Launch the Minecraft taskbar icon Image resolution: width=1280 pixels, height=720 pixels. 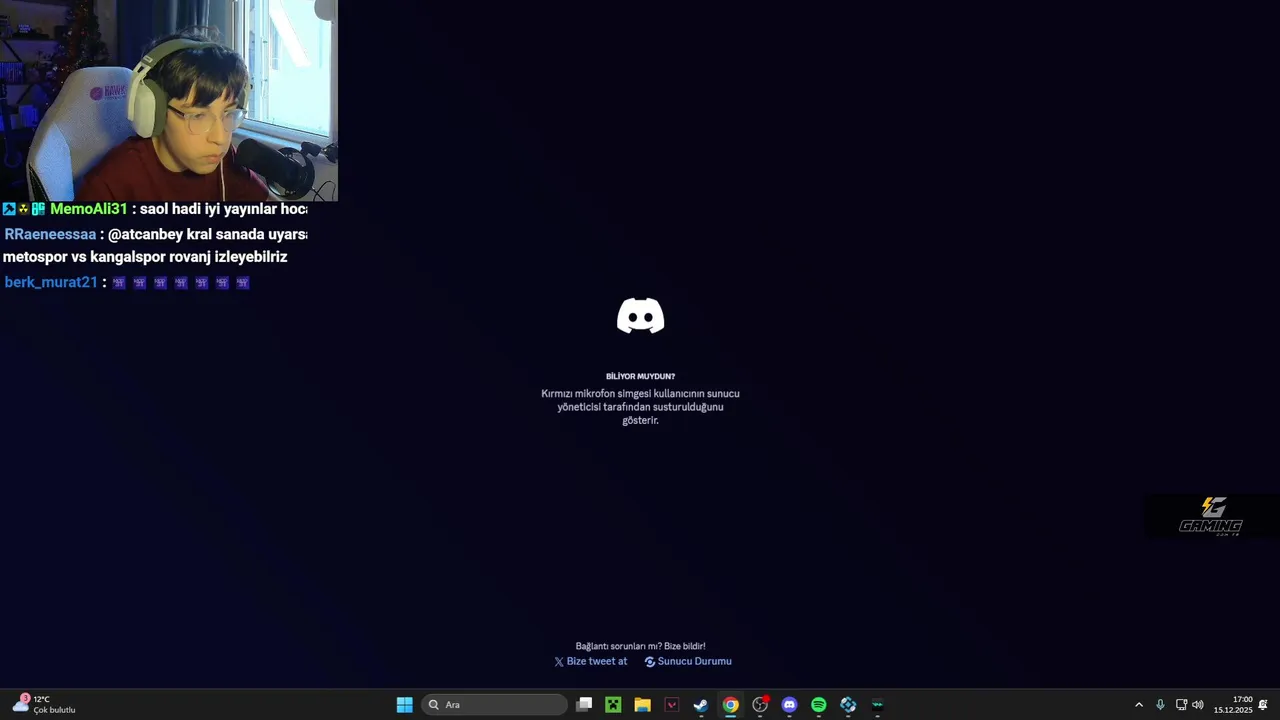(613, 705)
